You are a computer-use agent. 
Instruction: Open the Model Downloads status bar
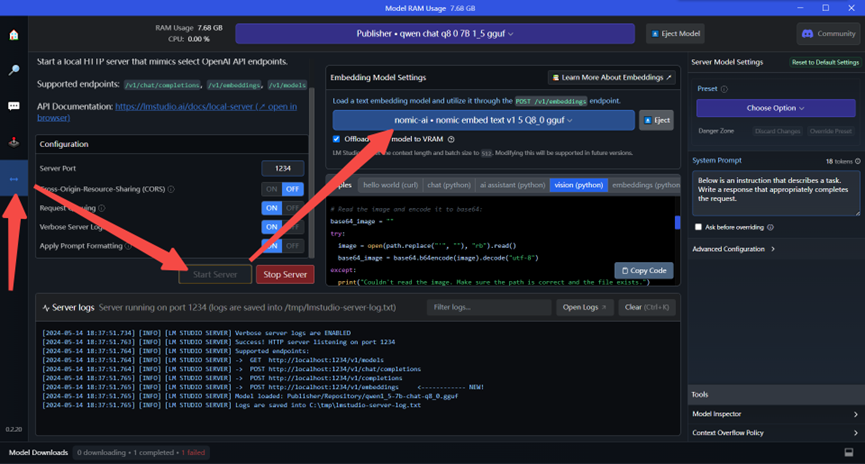tap(39, 452)
